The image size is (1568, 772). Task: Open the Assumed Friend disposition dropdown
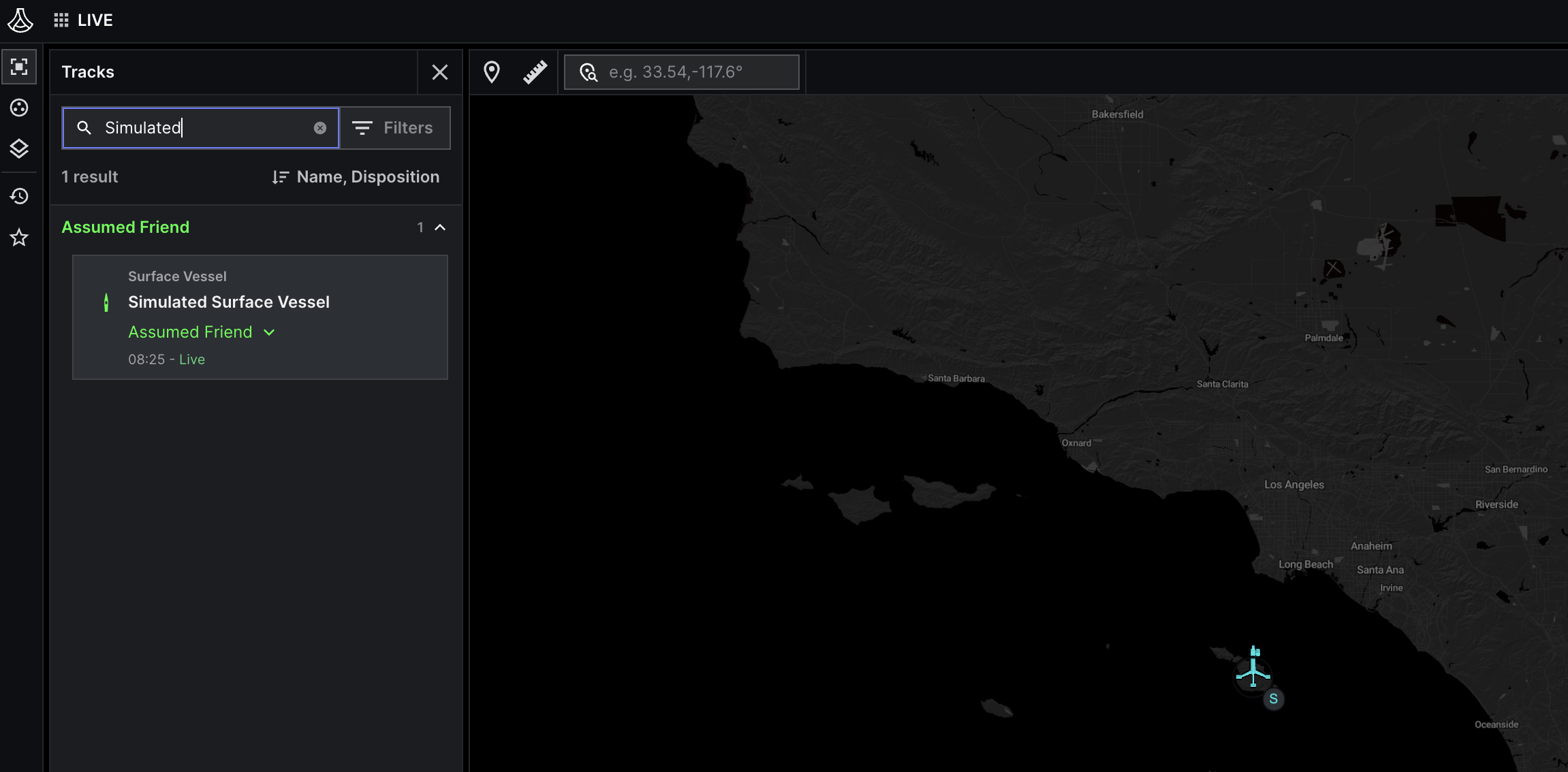pyautogui.click(x=269, y=332)
